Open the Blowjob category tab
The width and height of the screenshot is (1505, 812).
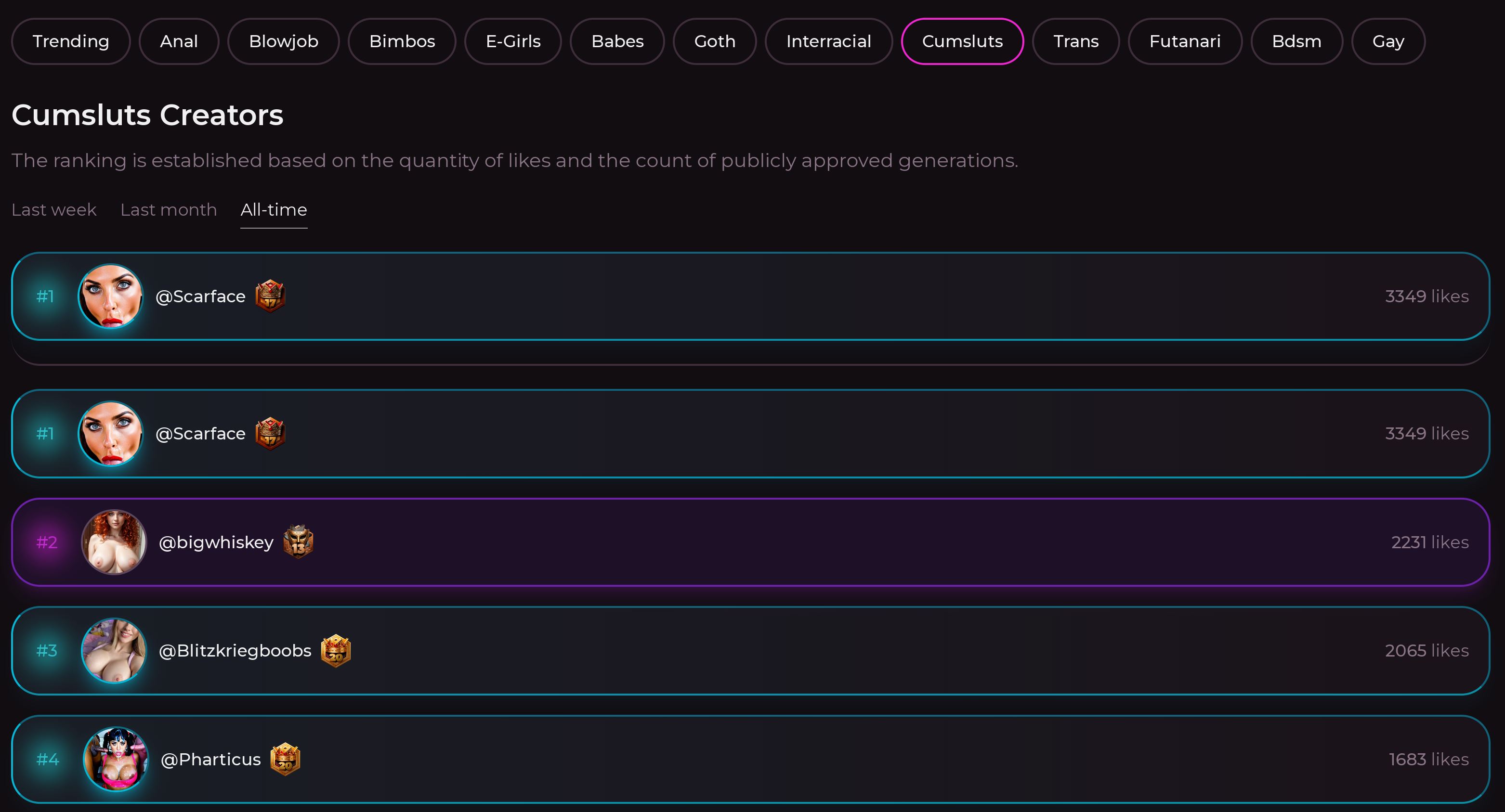[x=283, y=41]
